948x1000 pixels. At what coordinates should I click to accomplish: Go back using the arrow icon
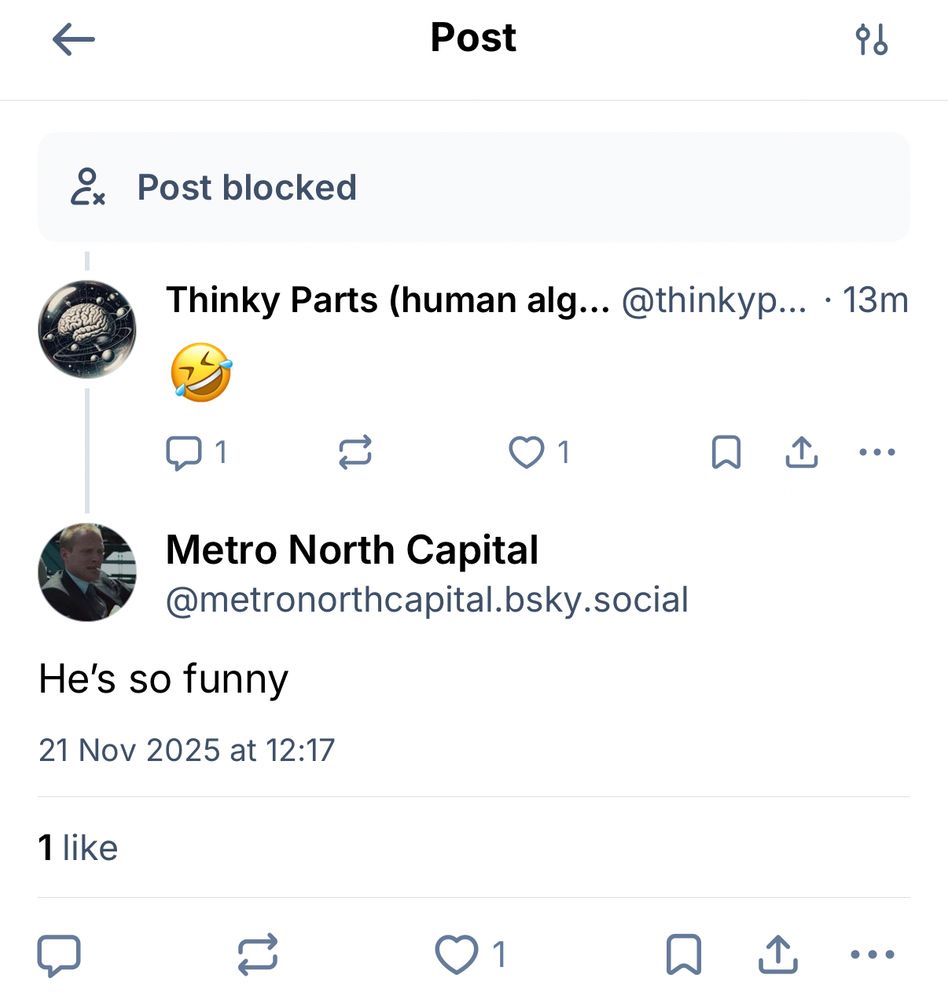point(73,40)
